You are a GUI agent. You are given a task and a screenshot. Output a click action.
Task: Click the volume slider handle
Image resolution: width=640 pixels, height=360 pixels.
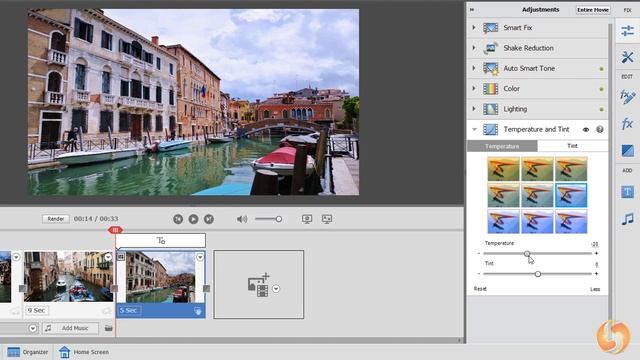(x=279, y=219)
